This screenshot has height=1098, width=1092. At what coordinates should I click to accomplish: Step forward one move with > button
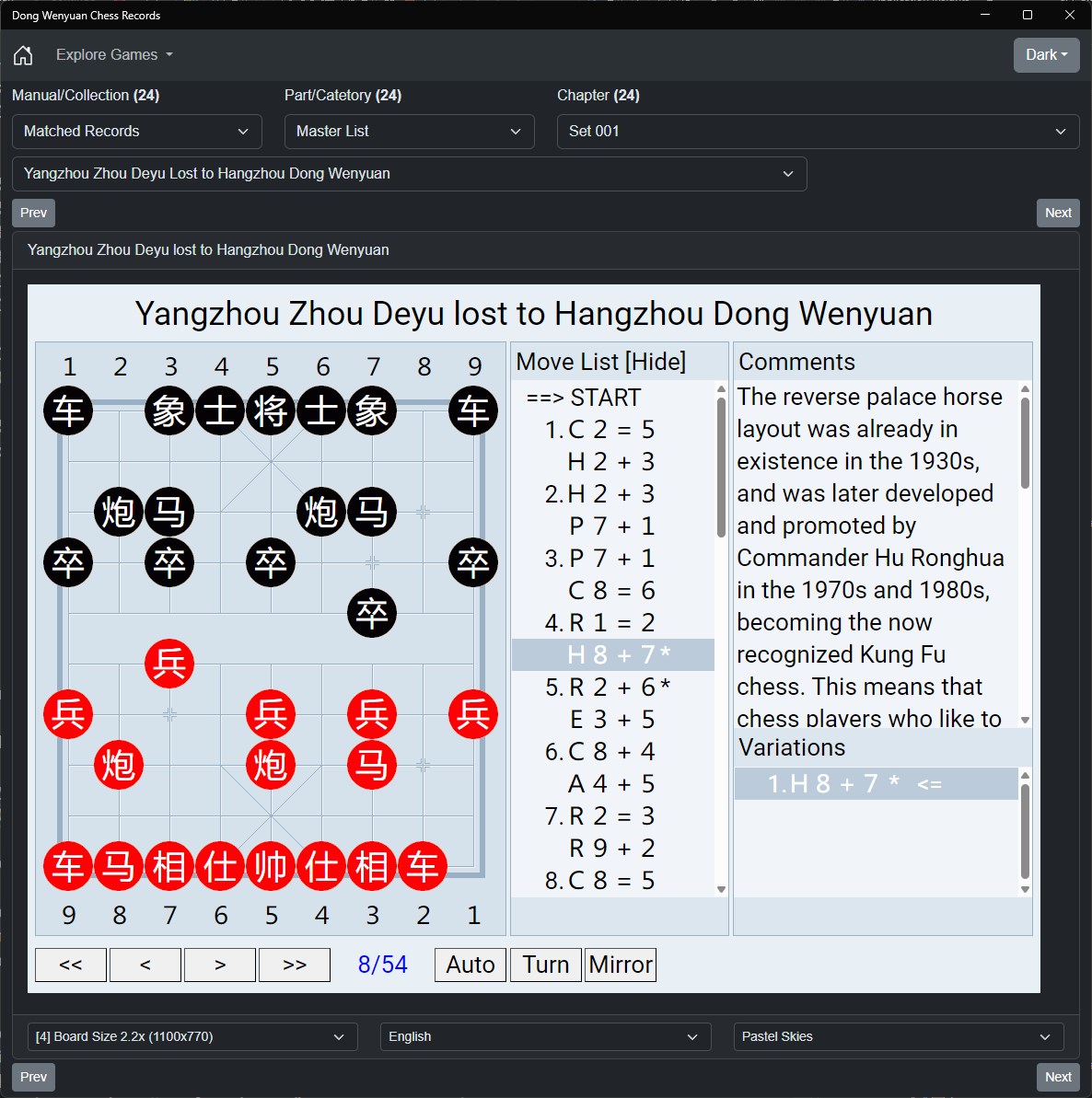point(220,965)
